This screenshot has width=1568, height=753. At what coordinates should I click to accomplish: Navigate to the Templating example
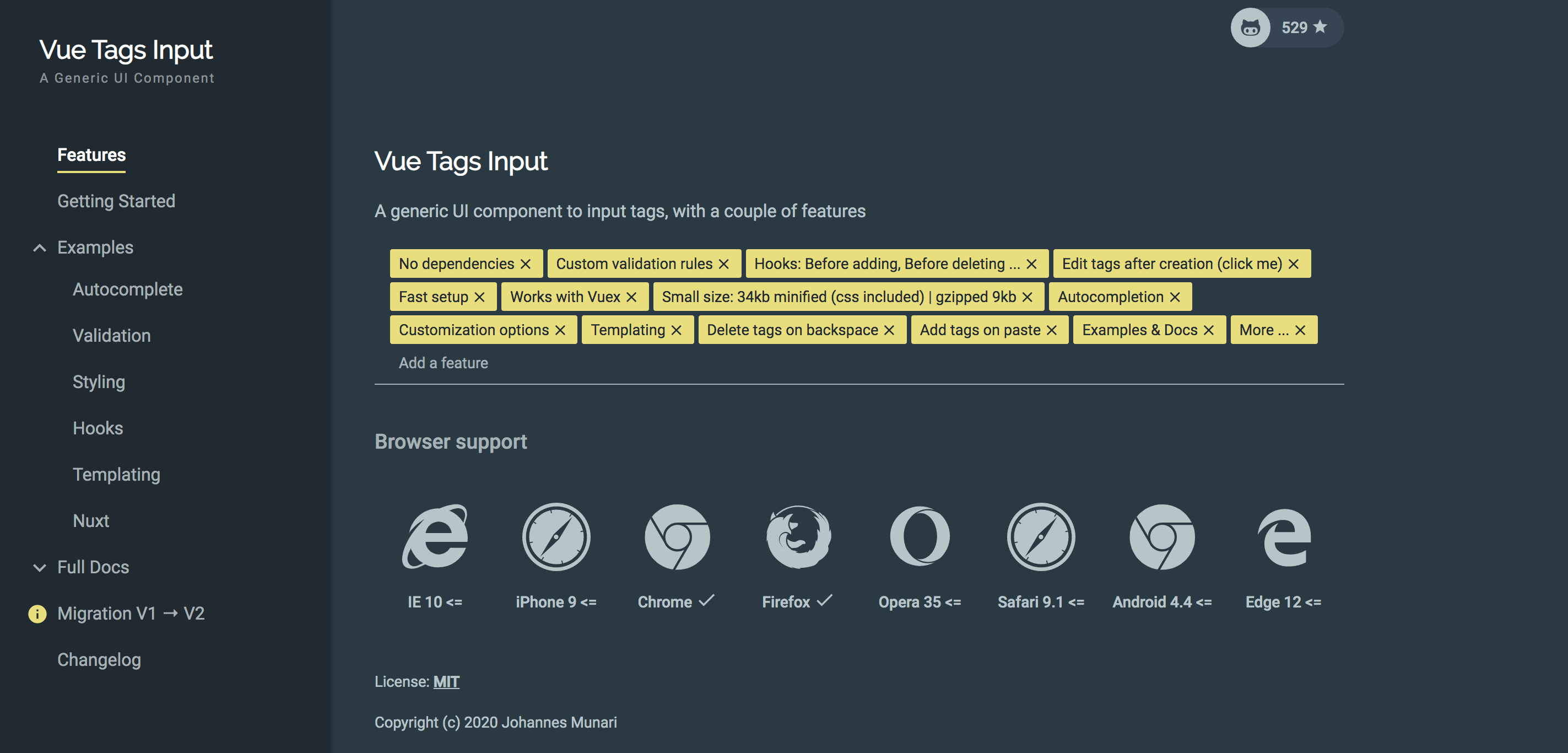(x=116, y=475)
